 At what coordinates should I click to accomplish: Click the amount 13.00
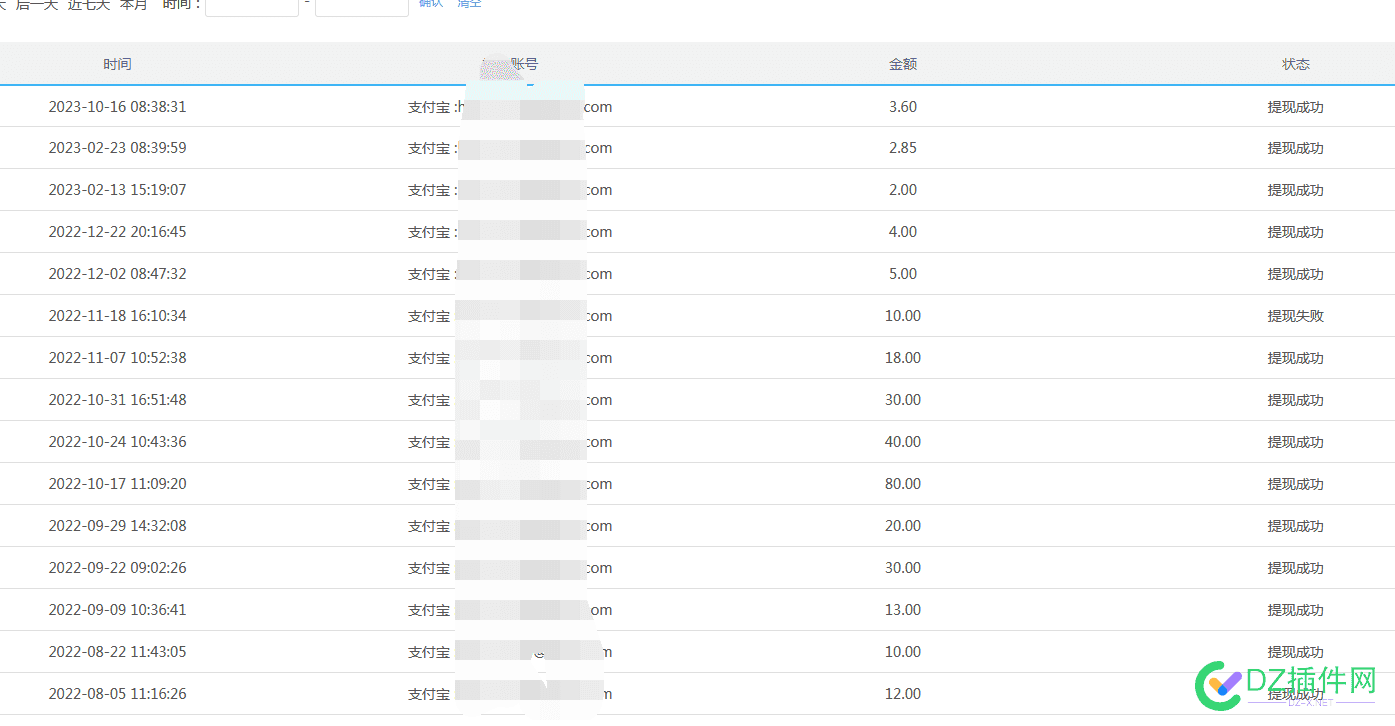tap(903, 610)
